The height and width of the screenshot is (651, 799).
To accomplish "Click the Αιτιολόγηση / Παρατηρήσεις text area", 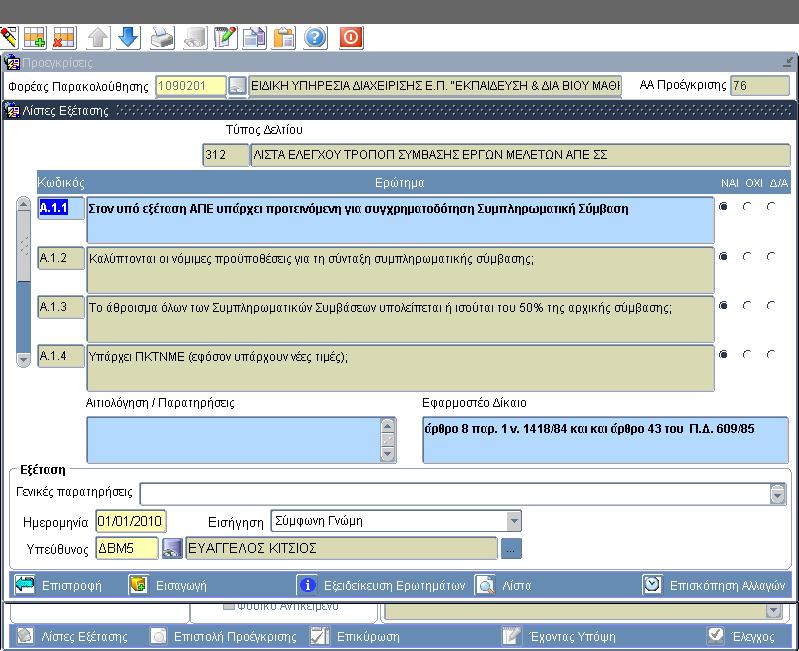I will pos(233,440).
